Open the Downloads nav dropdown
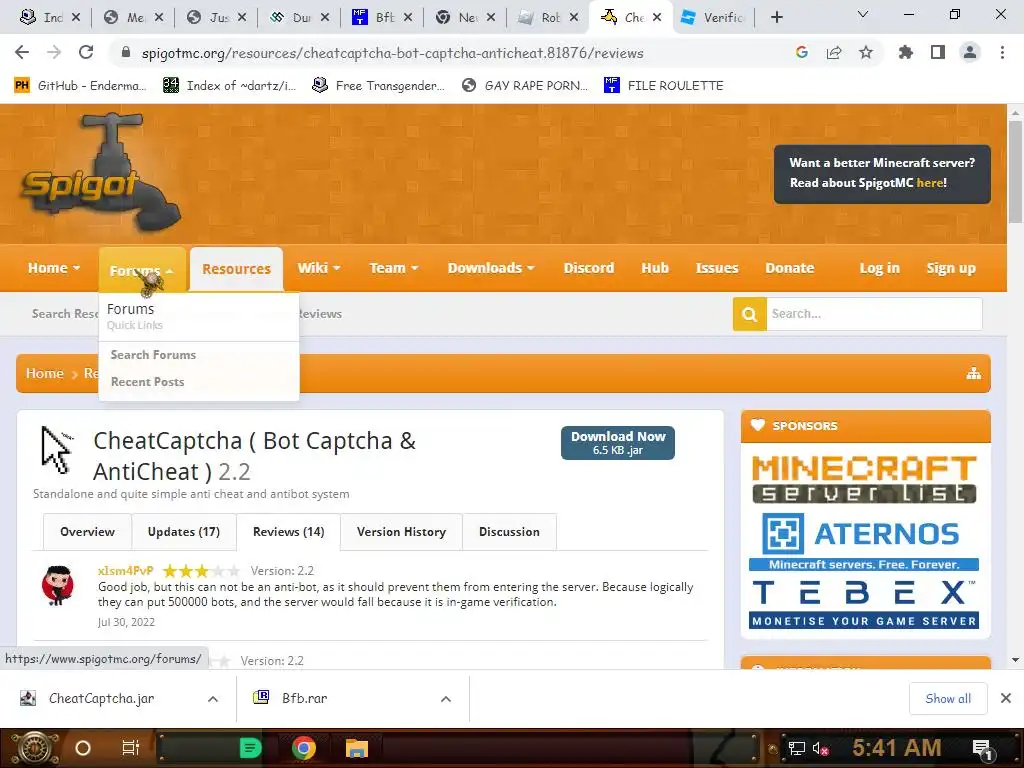 tap(491, 268)
